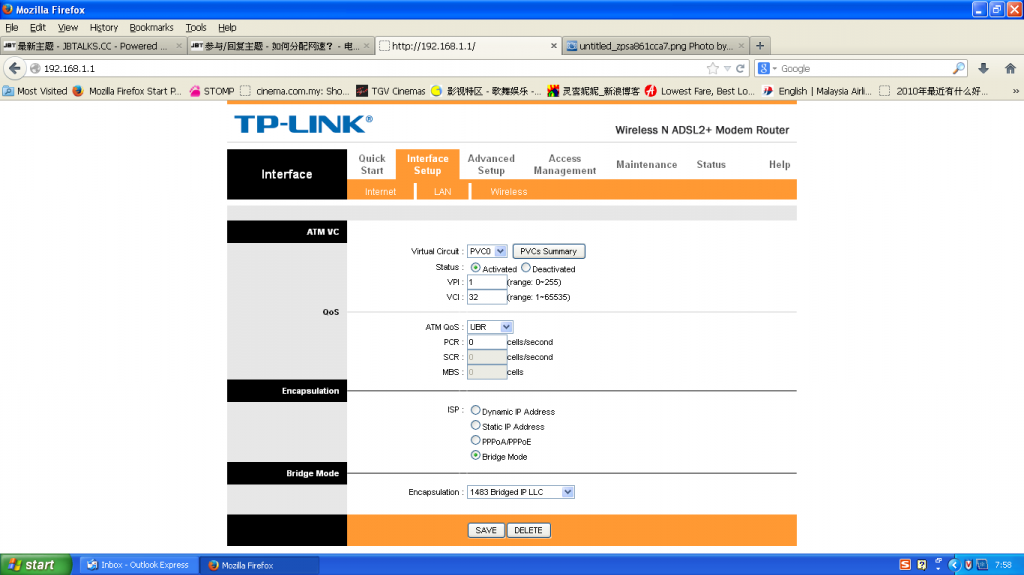
Task: Open the Bookmarks menu
Action: click(151, 27)
